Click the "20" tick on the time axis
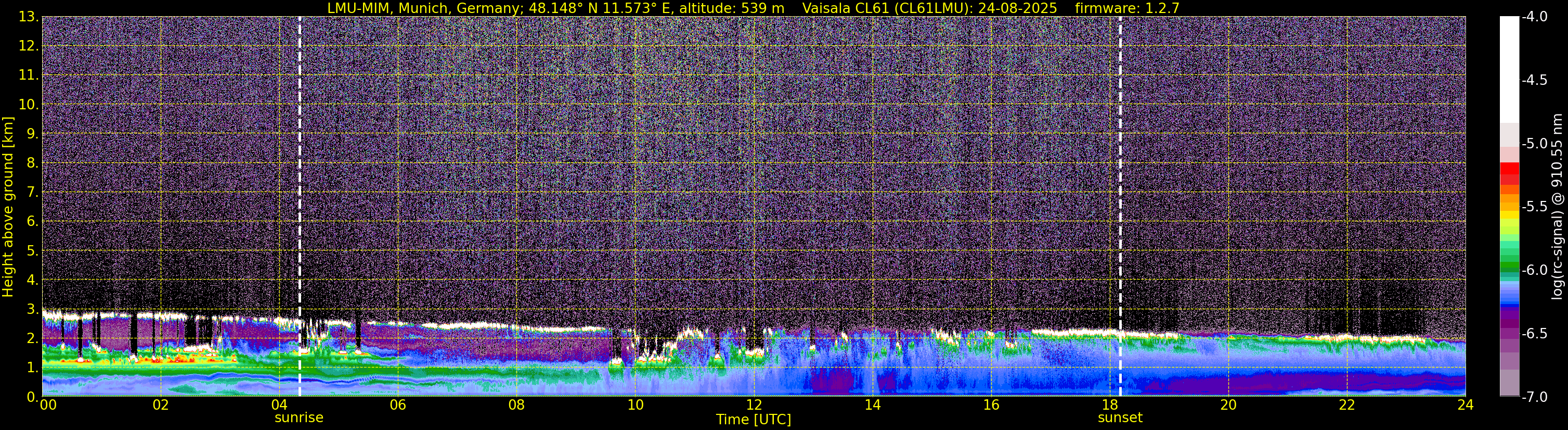 click(x=1228, y=405)
